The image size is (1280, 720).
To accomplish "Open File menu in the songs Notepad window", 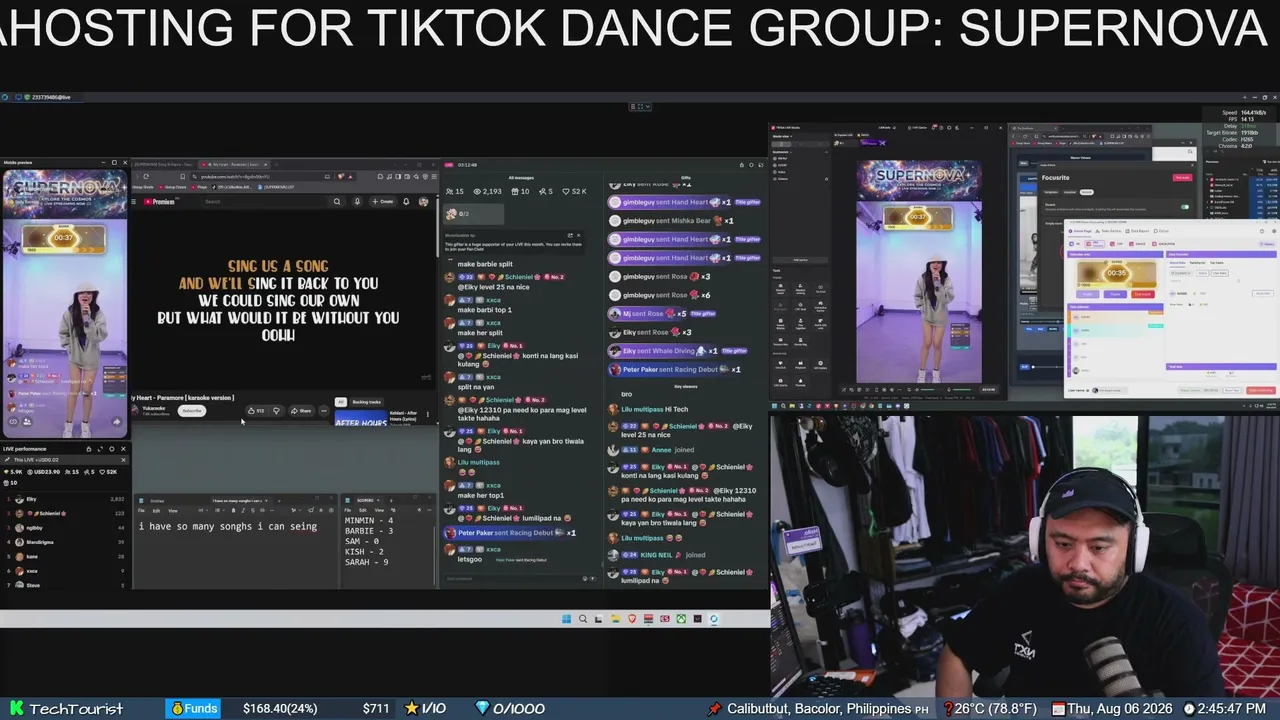I will click(142, 511).
